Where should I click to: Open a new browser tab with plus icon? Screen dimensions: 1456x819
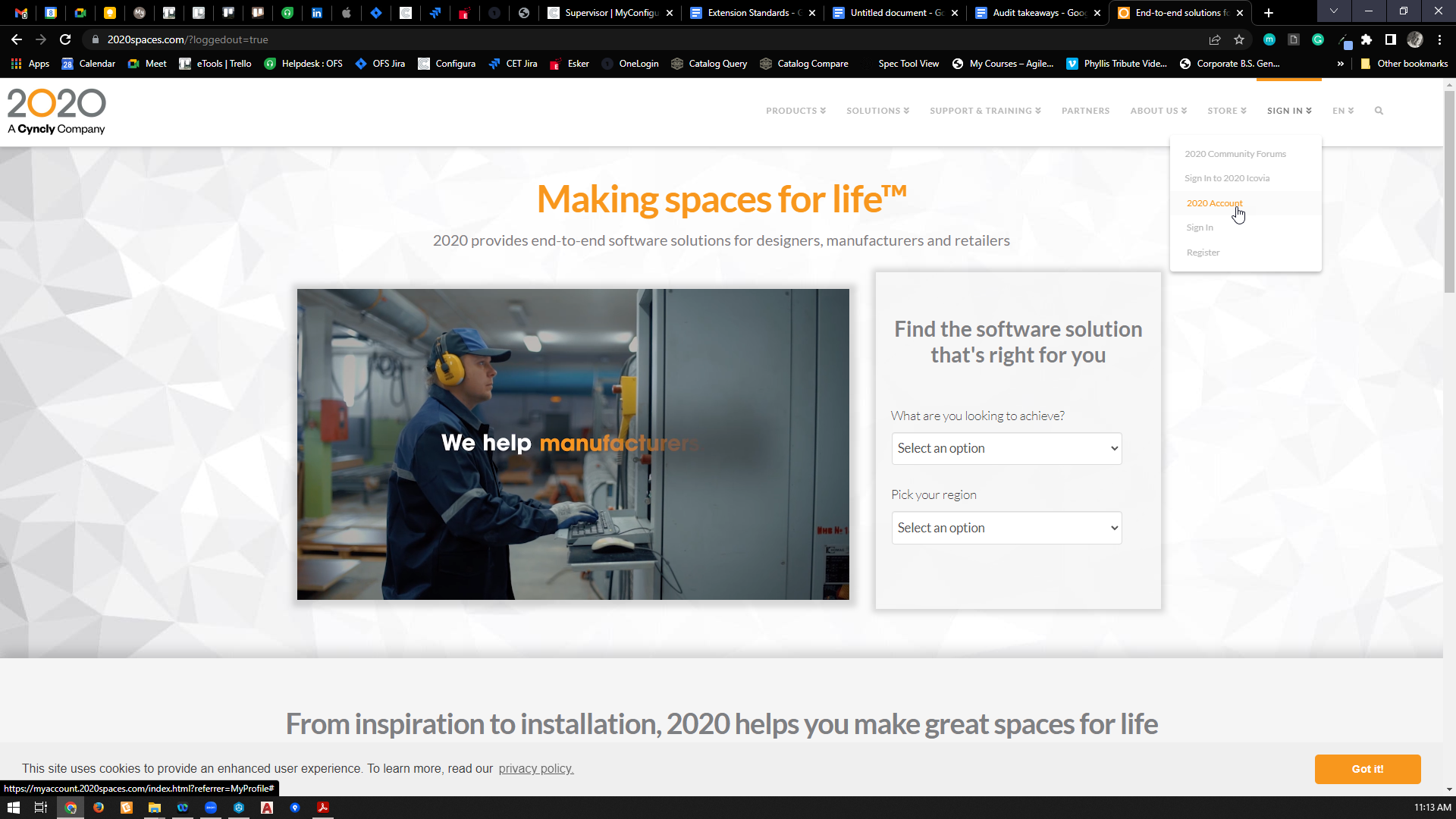pos(1269,13)
